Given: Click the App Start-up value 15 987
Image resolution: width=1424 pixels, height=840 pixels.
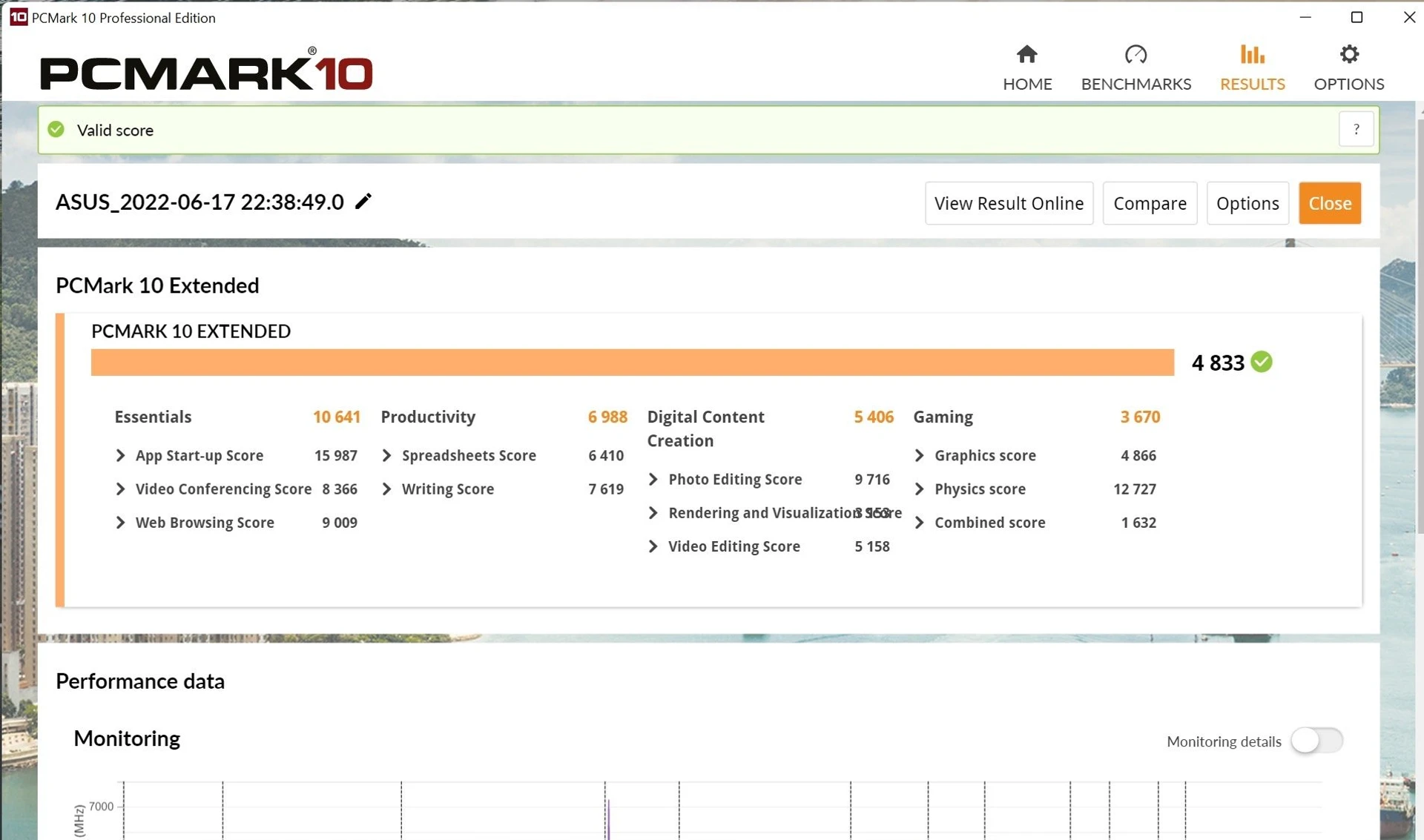Looking at the screenshot, I should [335, 455].
